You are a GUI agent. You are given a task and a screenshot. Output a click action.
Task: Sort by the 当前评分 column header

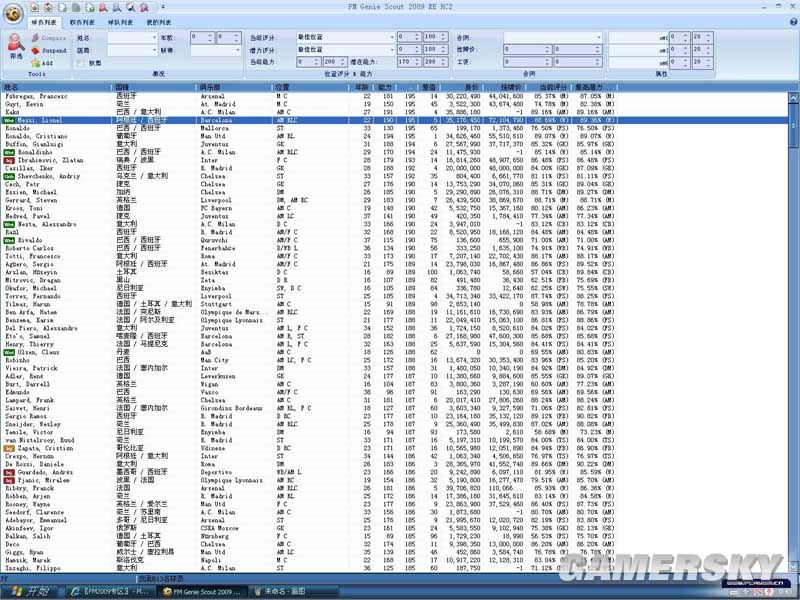548,87
